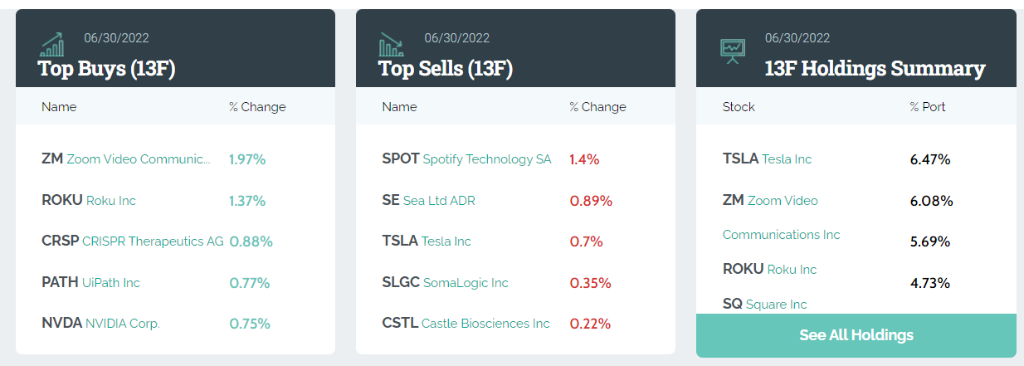Select CSTL Castle Biosciences Inc link
This screenshot has width=1024, height=366.
(466, 323)
